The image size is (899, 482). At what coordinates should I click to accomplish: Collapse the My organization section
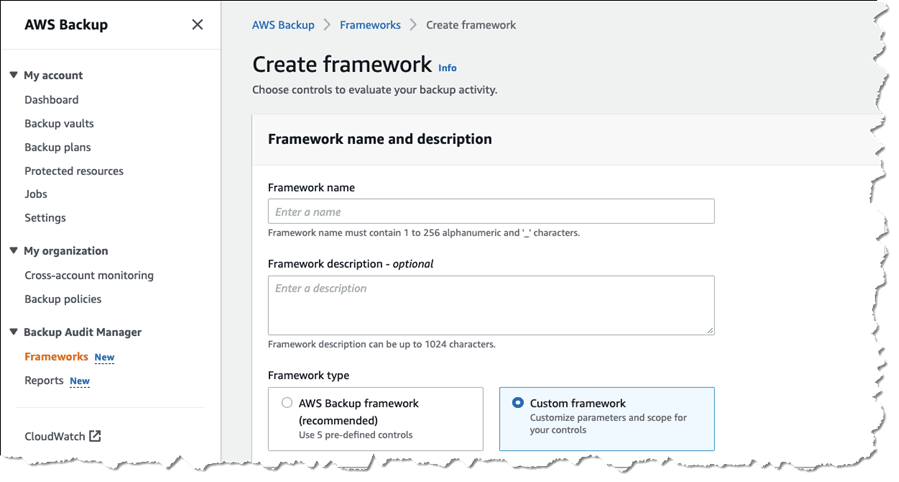coord(14,250)
